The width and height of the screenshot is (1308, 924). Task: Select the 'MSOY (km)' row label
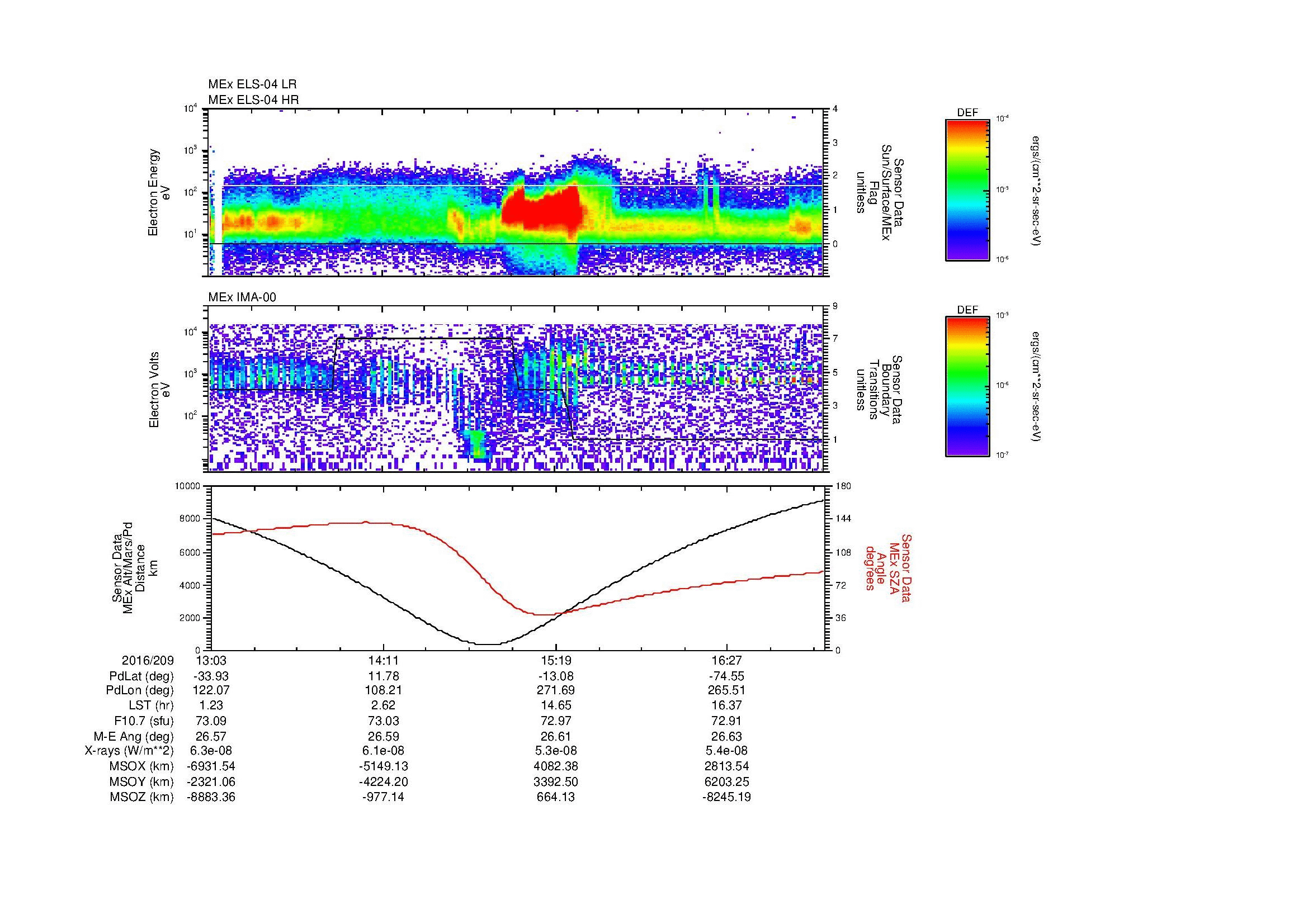[142, 781]
